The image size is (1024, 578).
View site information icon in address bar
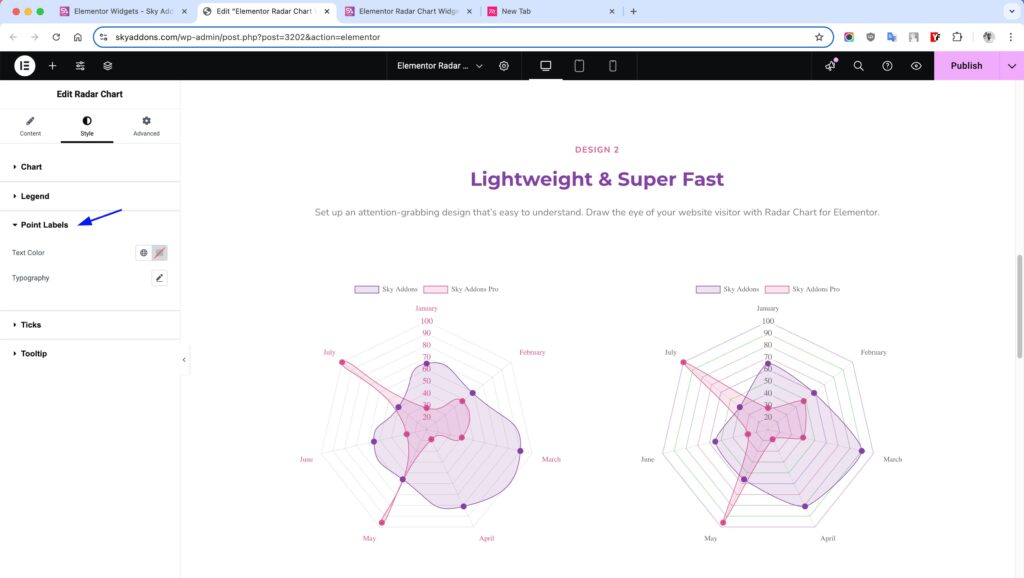click(x=104, y=37)
